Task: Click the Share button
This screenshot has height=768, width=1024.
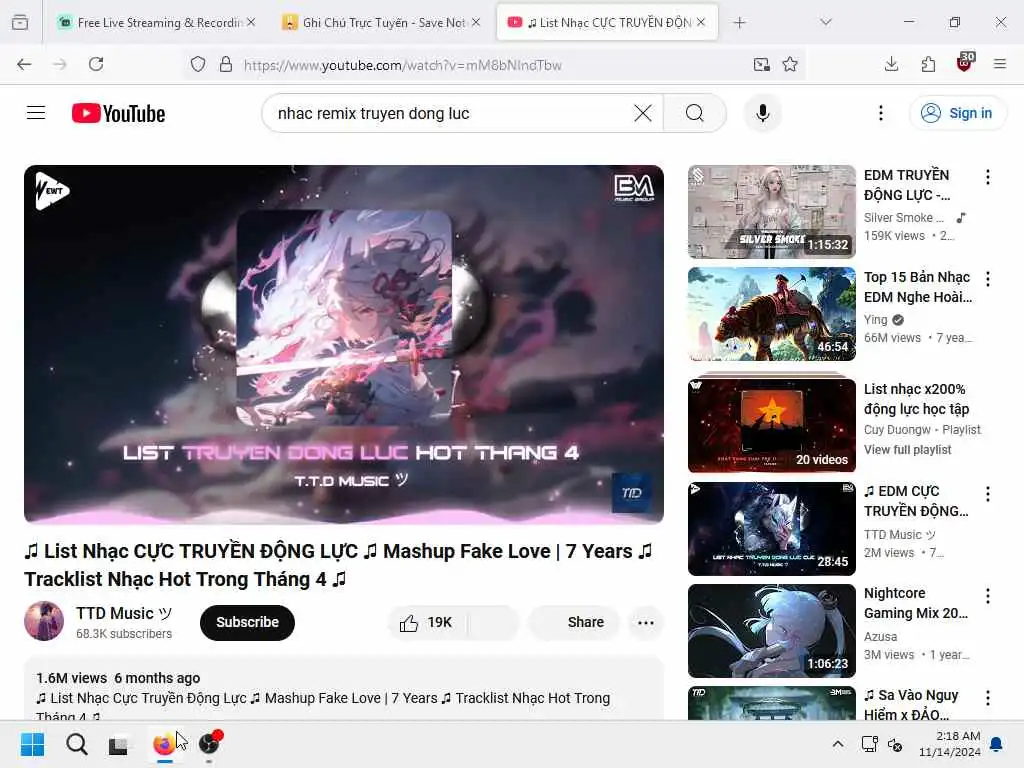Action: coord(575,622)
